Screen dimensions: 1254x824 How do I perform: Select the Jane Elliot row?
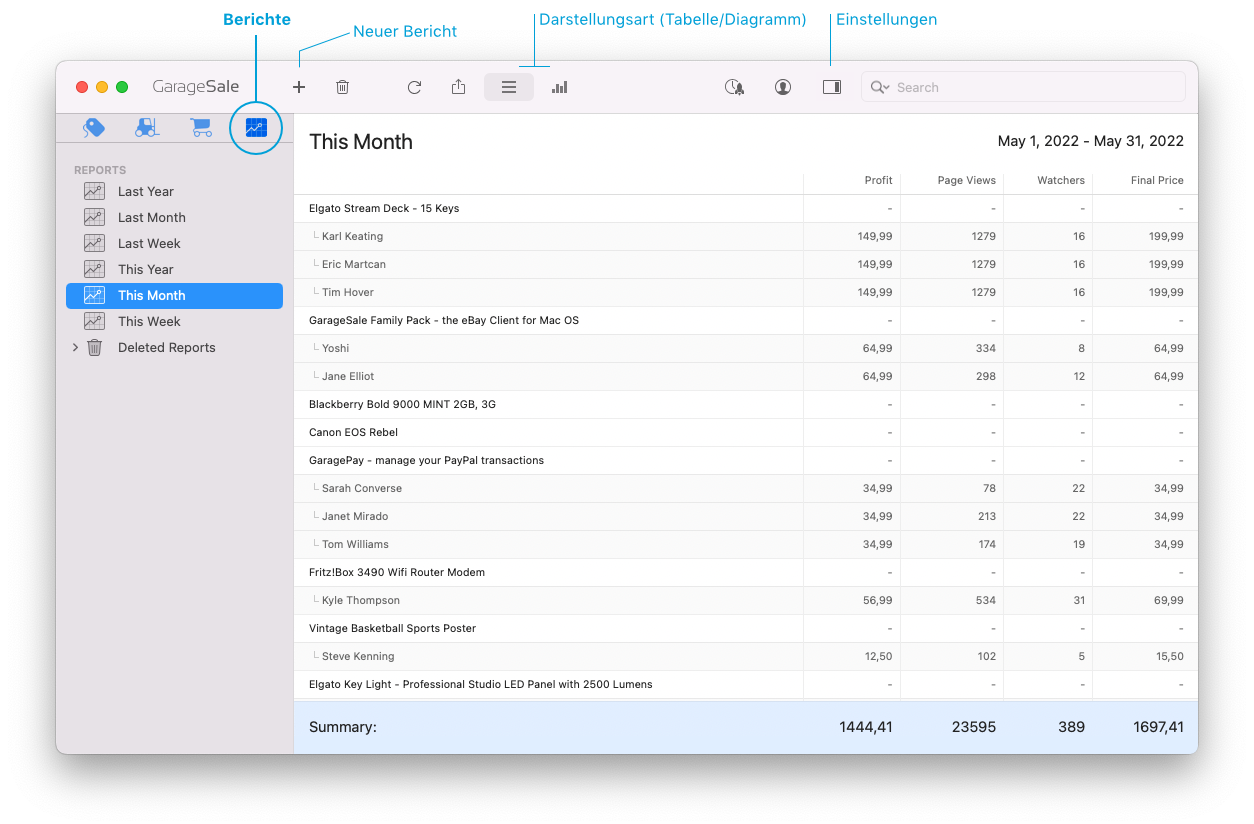click(745, 376)
